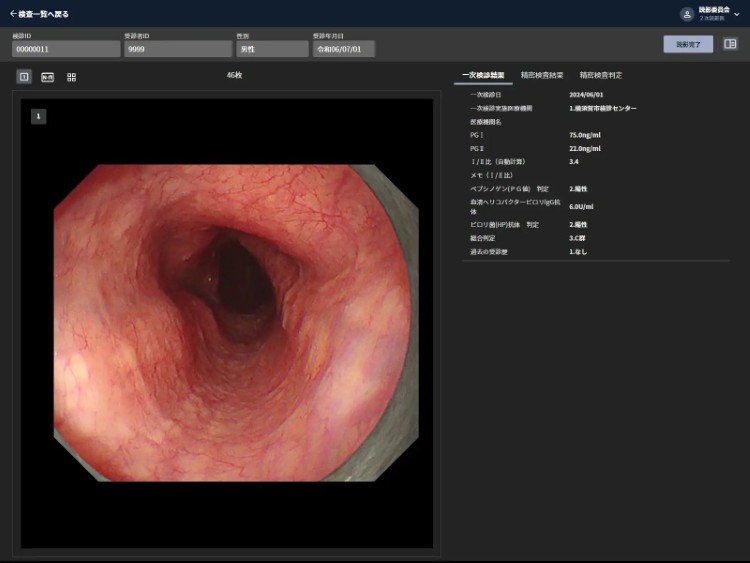Click the 検診ID field showing 00000011
750x563 pixels.
tap(66, 49)
